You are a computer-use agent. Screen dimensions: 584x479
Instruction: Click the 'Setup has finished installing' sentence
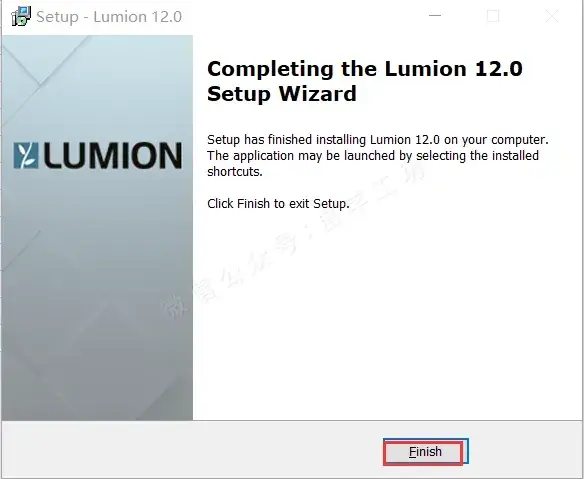pyautogui.click(x=378, y=140)
